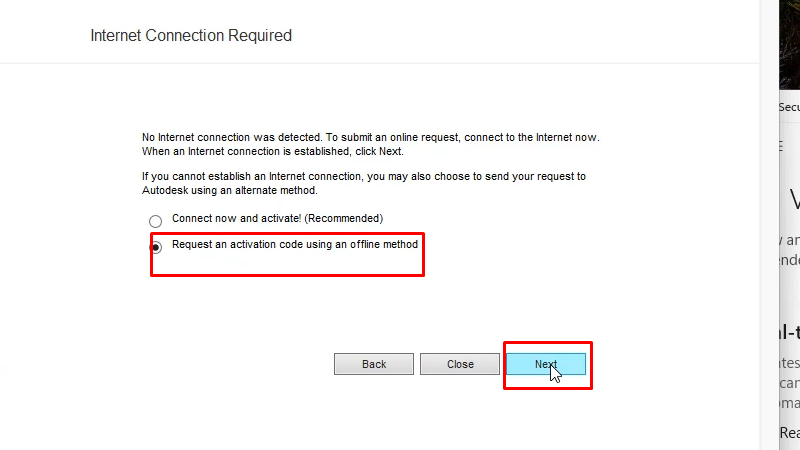Image resolution: width=800 pixels, height=450 pixels.
Task: Click the gray vertical strip right of dialog
Action: point(767,250)
